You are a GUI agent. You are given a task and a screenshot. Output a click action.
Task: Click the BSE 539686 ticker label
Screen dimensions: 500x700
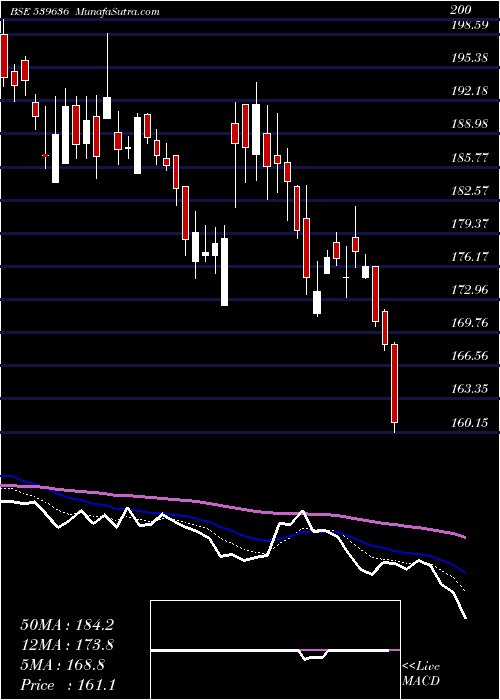(x=38, y=11)
